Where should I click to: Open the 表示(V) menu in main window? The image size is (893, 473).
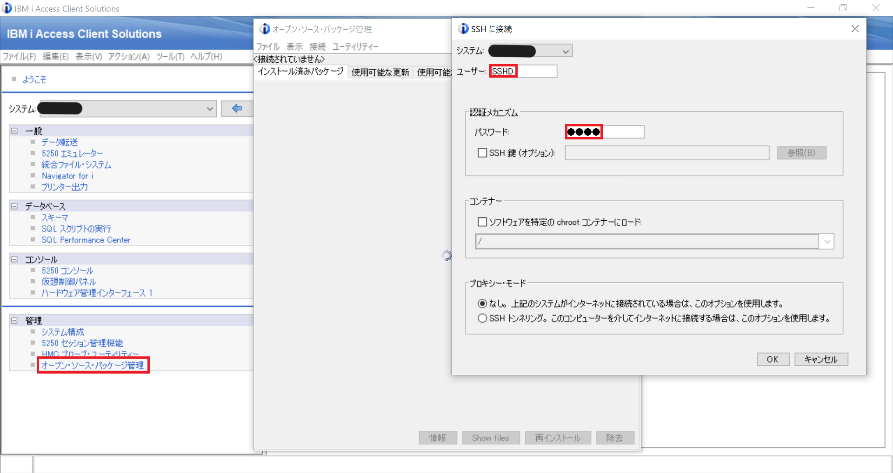pos(89,56)
